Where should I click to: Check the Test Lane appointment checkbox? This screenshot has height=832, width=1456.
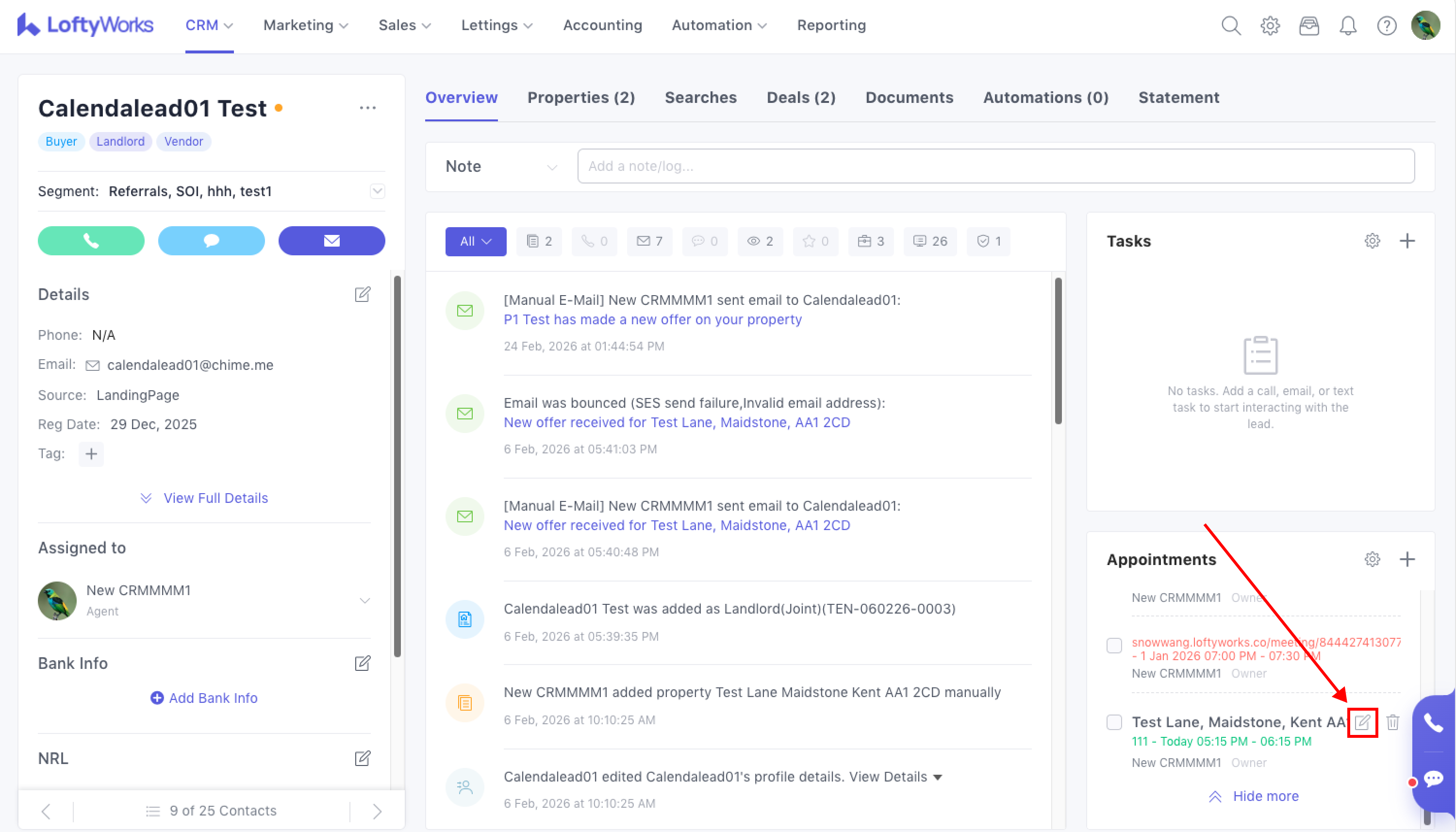(1114, 722)
